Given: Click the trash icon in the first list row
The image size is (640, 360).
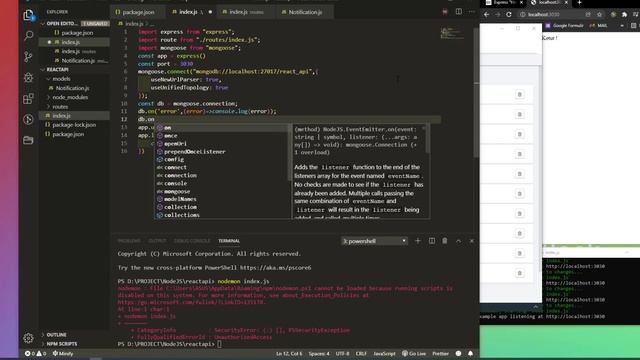Looking at the screenshot, I should (519, 94).
